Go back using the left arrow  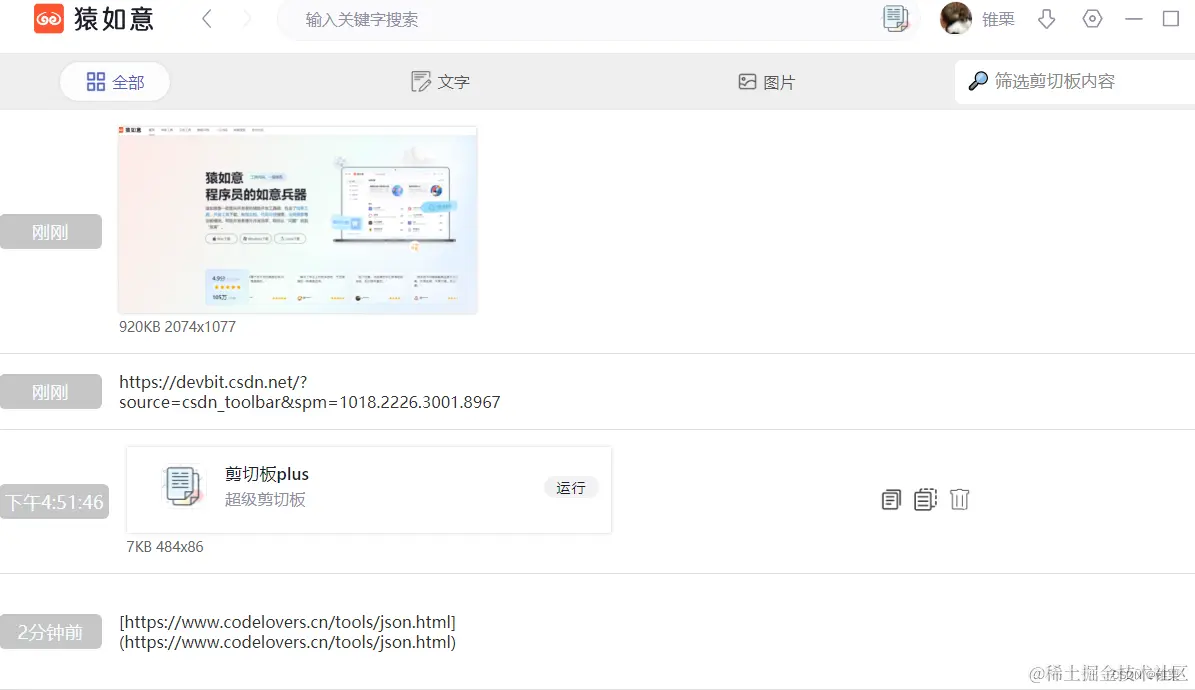tap(207, 19)
